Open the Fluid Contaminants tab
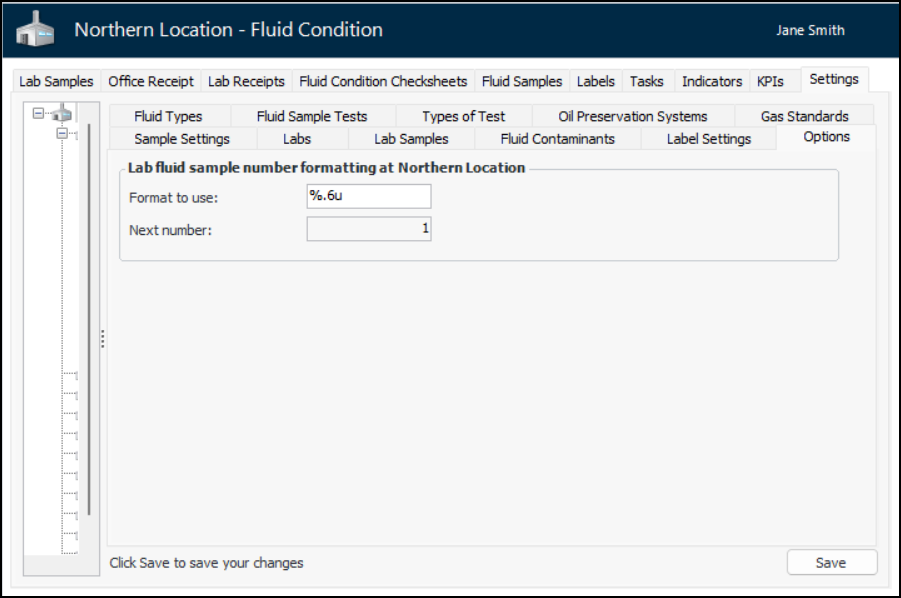 (x=557, y=139)
